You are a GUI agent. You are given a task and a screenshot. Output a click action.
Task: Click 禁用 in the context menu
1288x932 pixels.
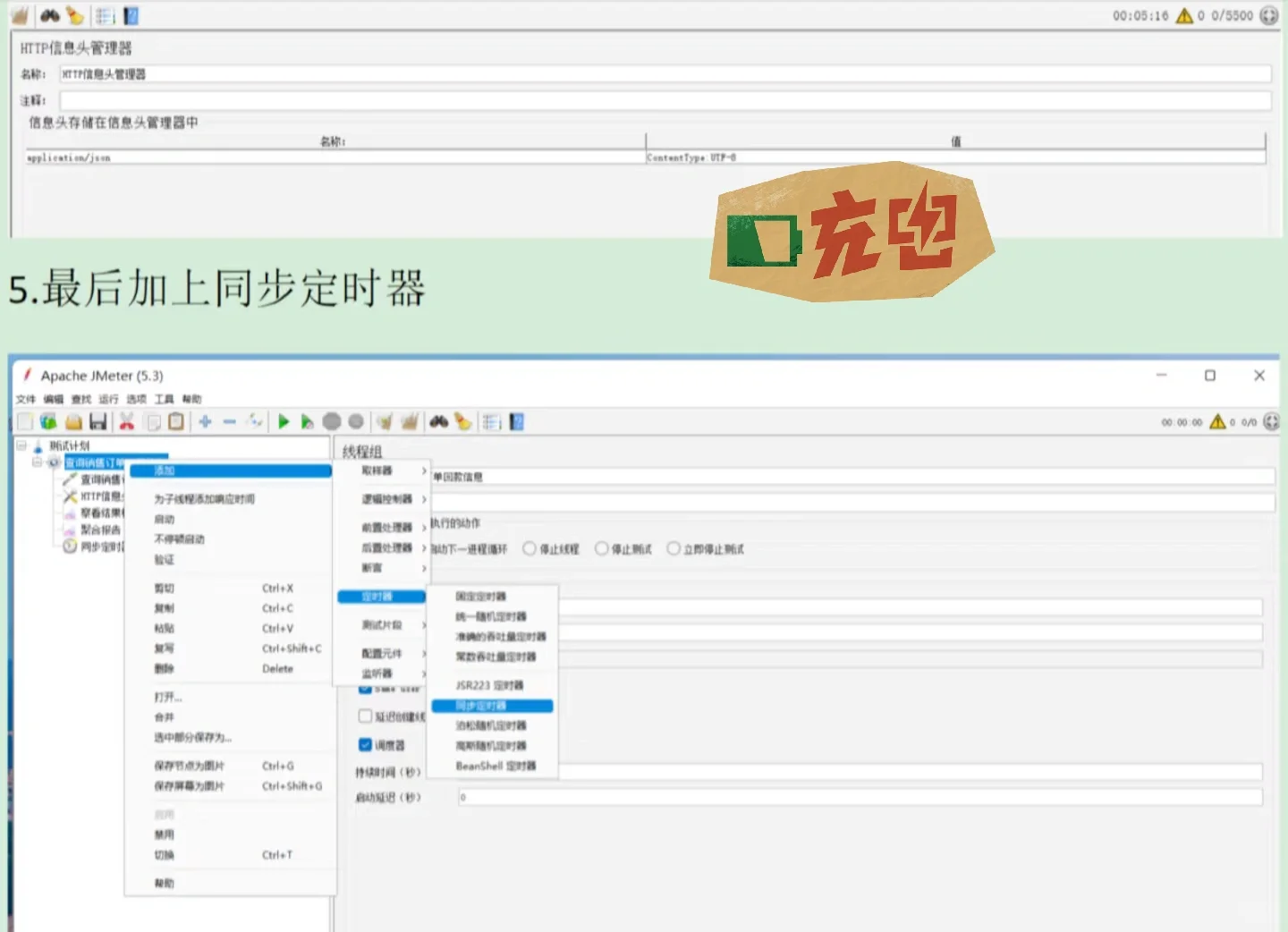(x=231, y=835)
